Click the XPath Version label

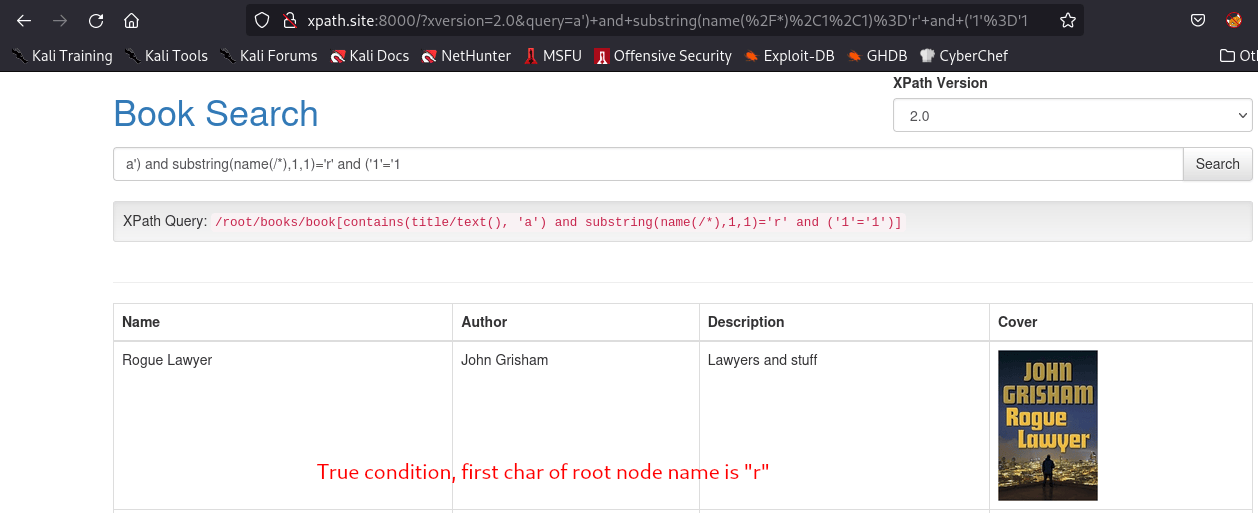pyautogui.click(x=940, y=83)
